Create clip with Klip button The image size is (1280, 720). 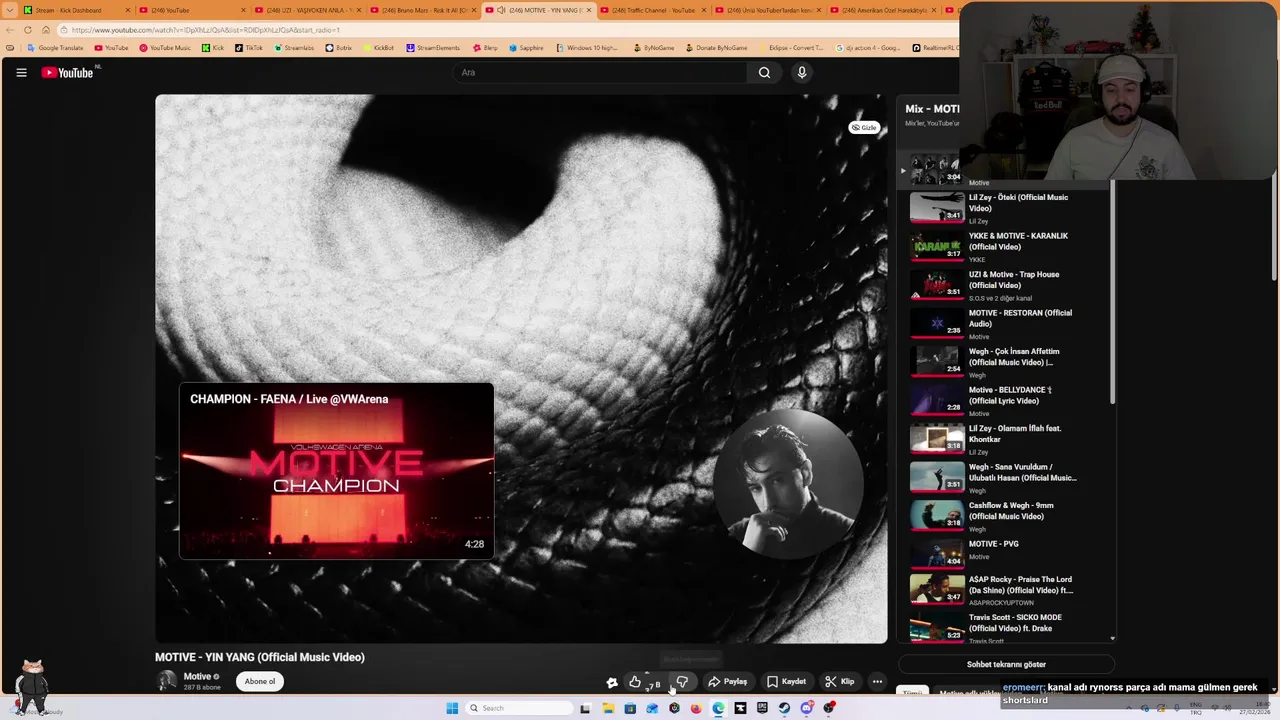pyautogui.click(x=839, y=682)
